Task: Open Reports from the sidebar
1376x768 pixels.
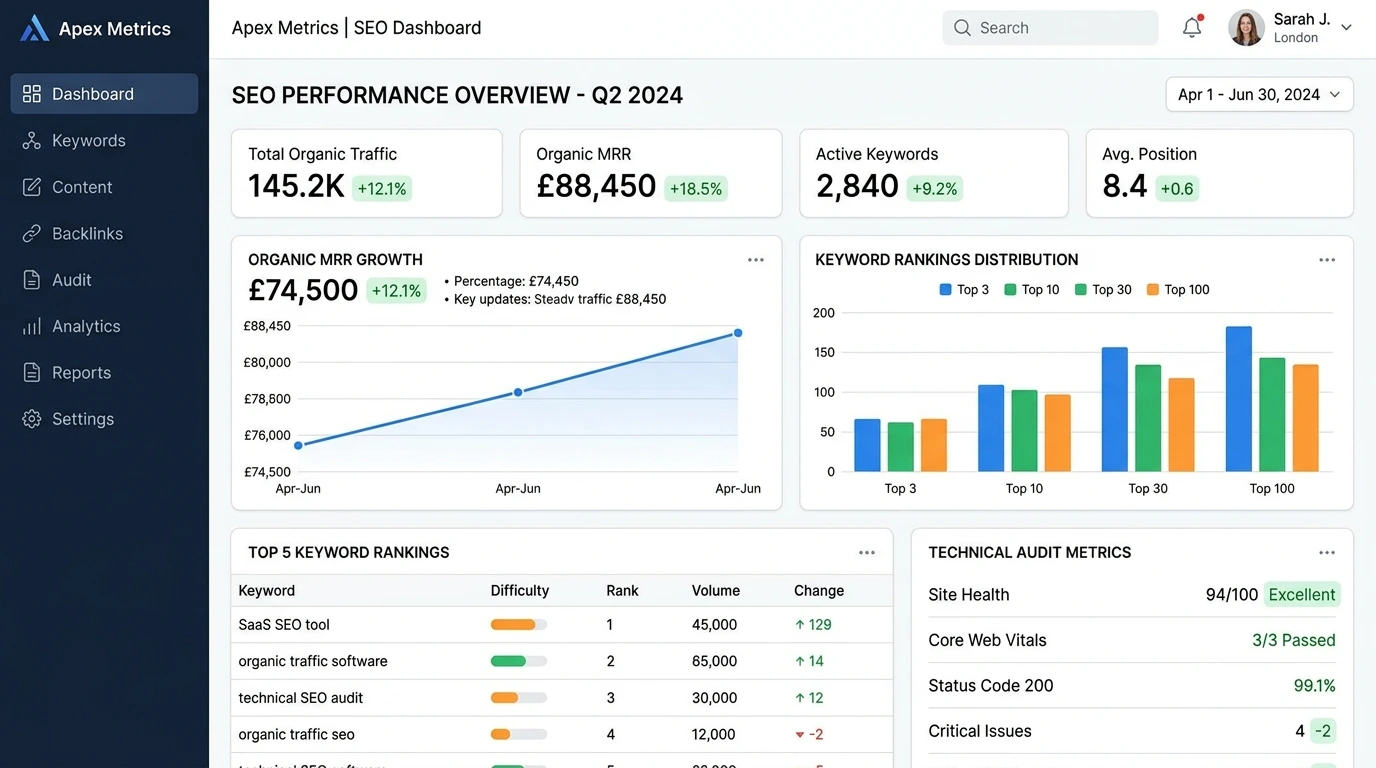Action: pyautogui.click(x=104, y=373)
